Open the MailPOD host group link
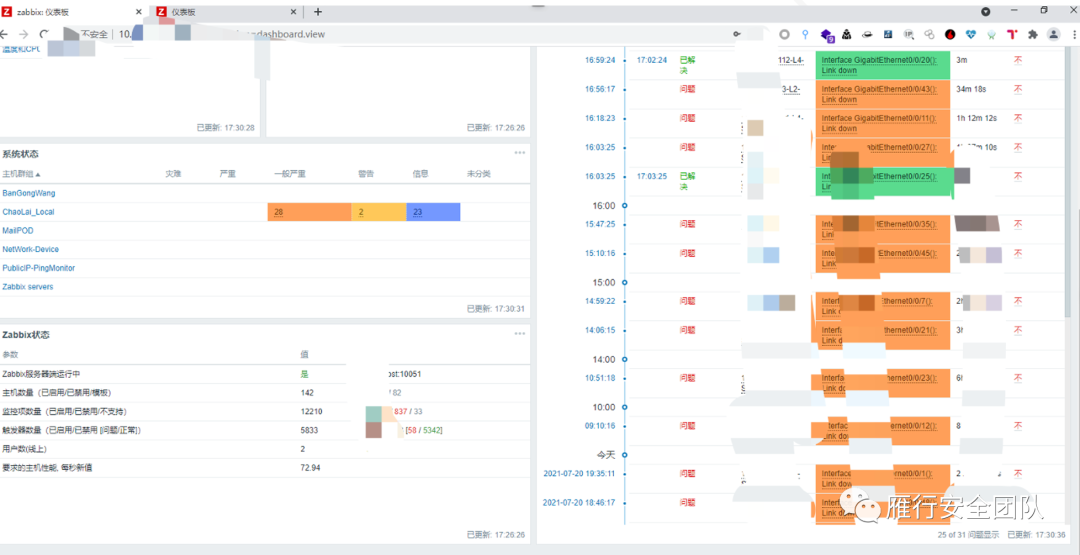This screenshot has height=555, width=1080. pos(18,231)
